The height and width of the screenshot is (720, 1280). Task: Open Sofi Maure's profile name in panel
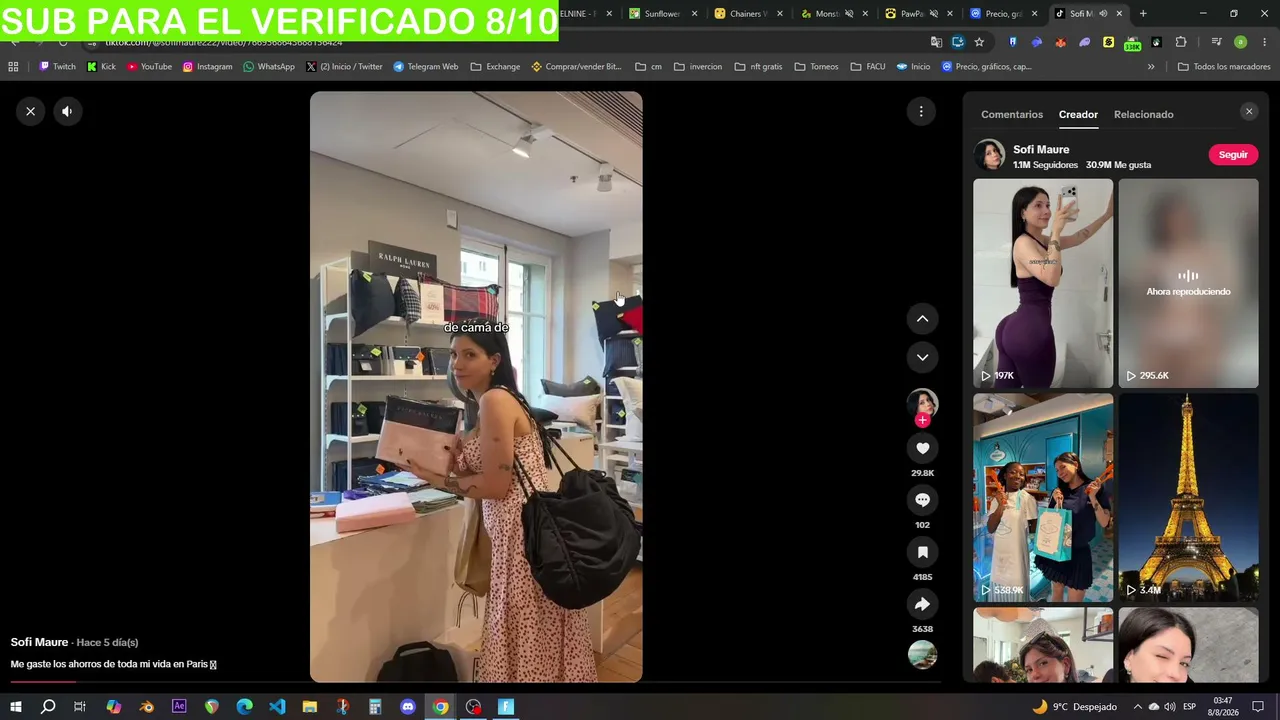click(x=1041, y=149)
